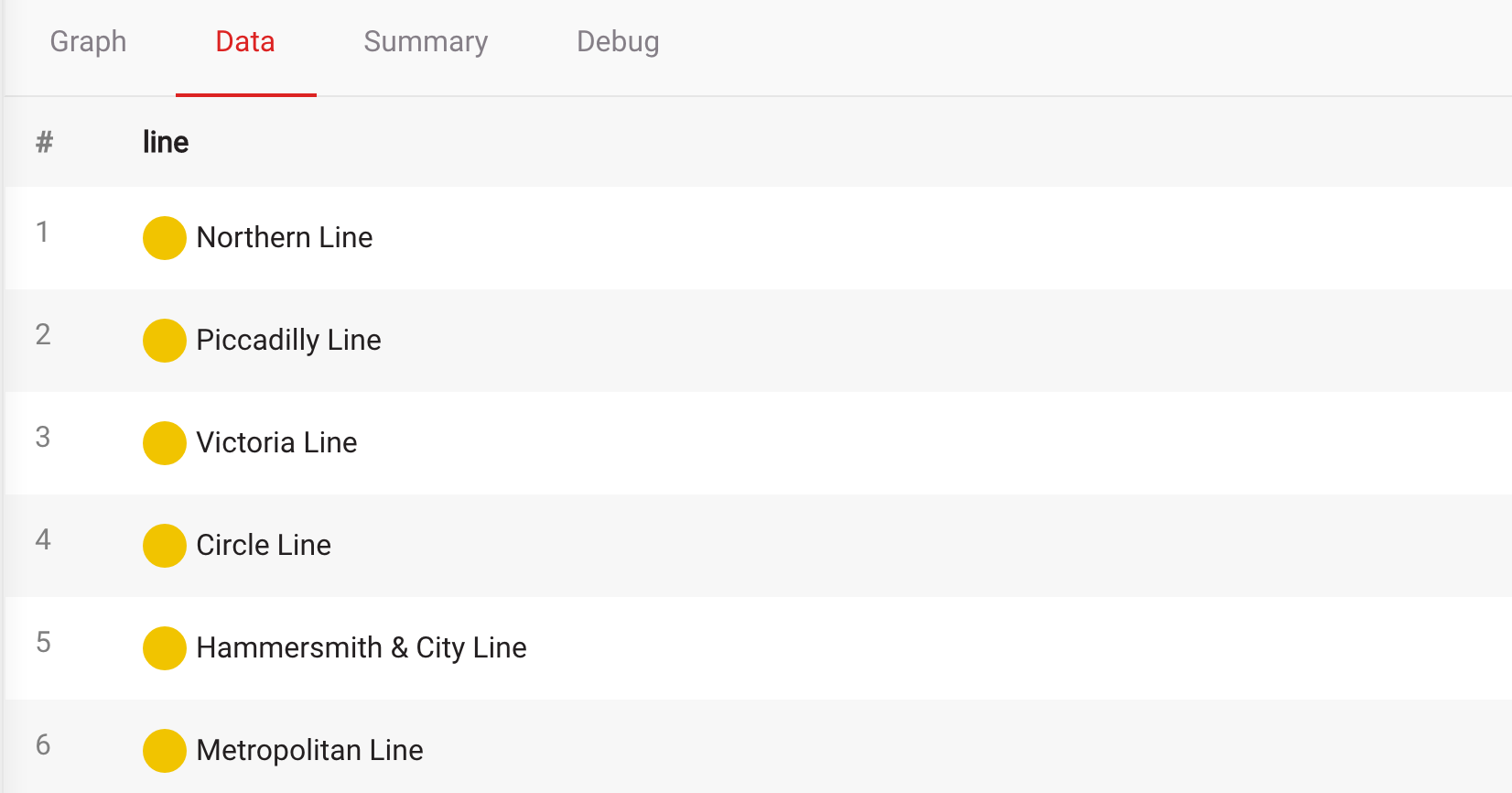Click the Circle Line yellow node icon

click(x=165, y=546)
